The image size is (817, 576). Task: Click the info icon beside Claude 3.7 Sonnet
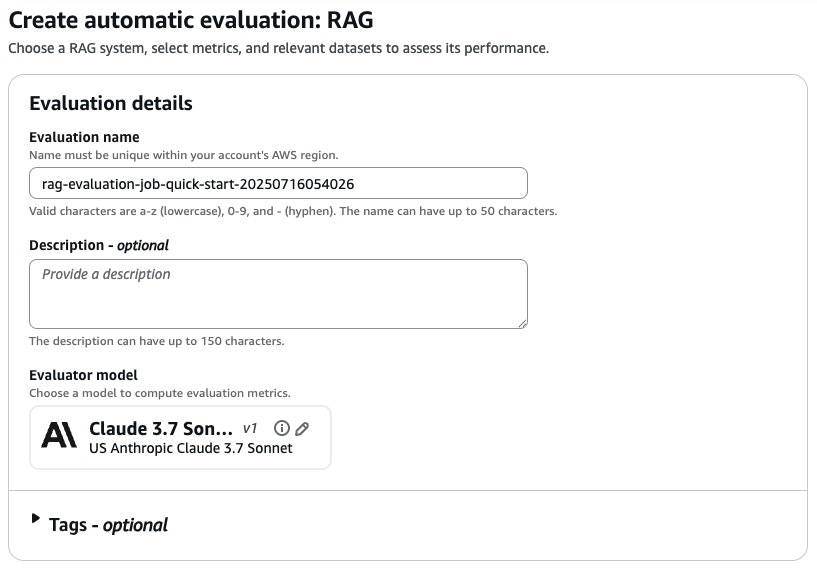(x=282, y=428)
